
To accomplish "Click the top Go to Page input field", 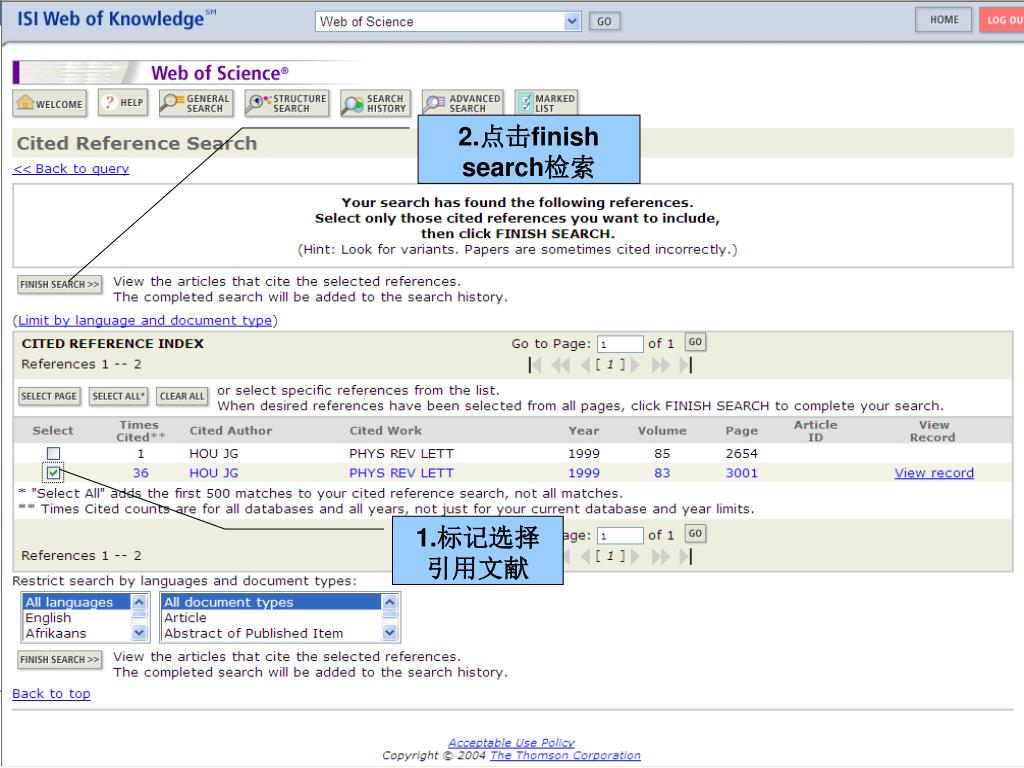I will coord(619,344).
